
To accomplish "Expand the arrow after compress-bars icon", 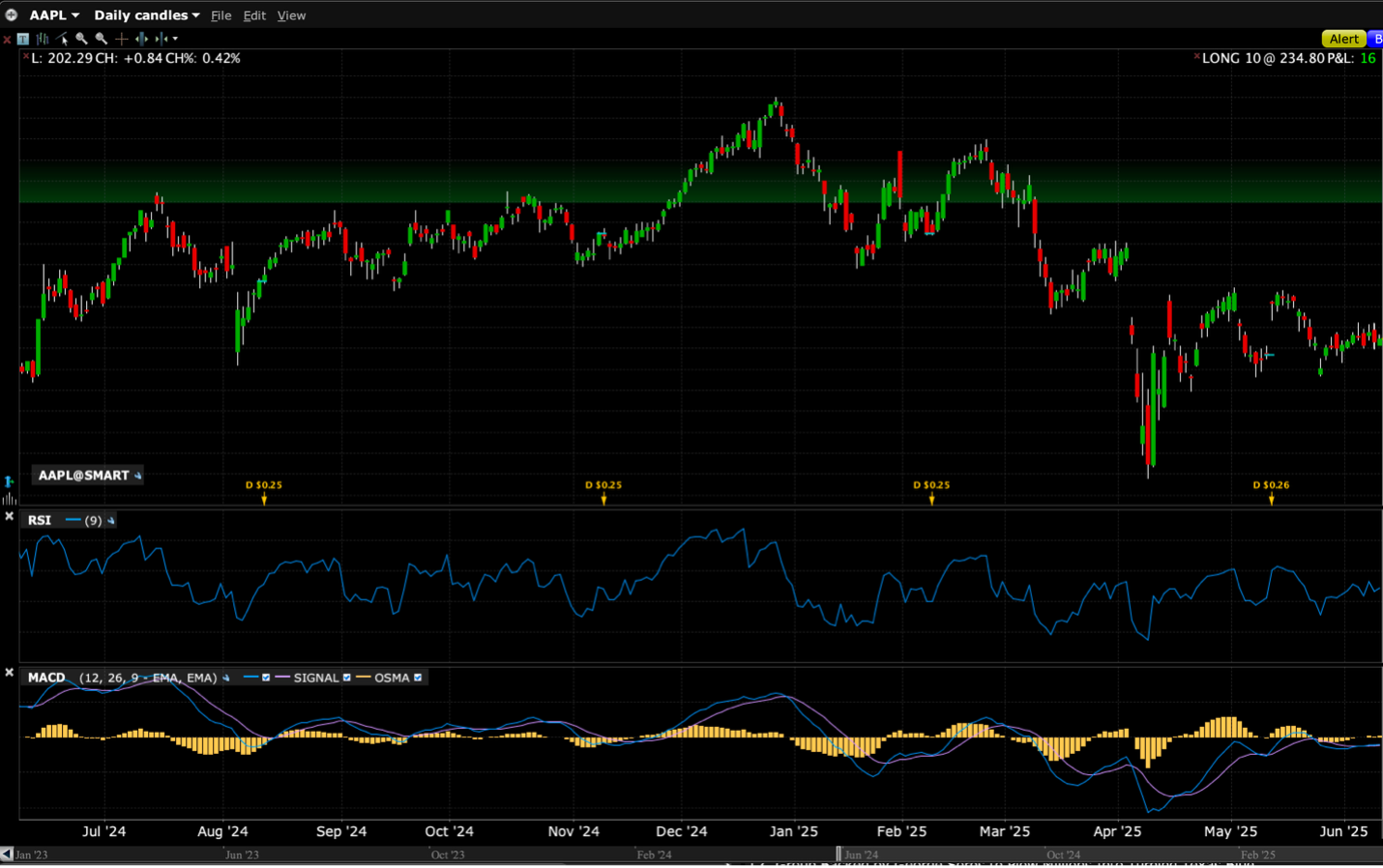I will click(175, 39).
